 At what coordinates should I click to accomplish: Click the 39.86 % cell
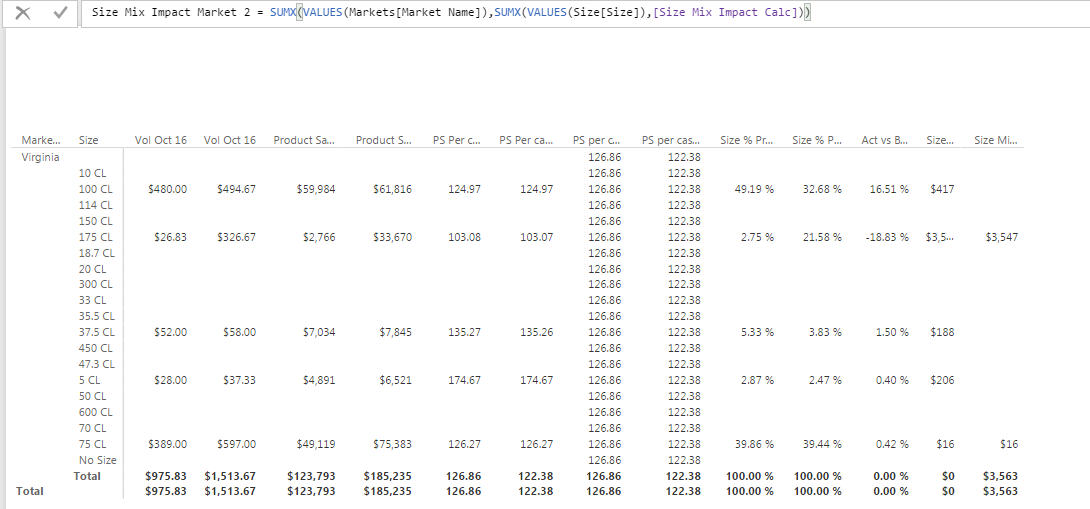click(754, 444)
